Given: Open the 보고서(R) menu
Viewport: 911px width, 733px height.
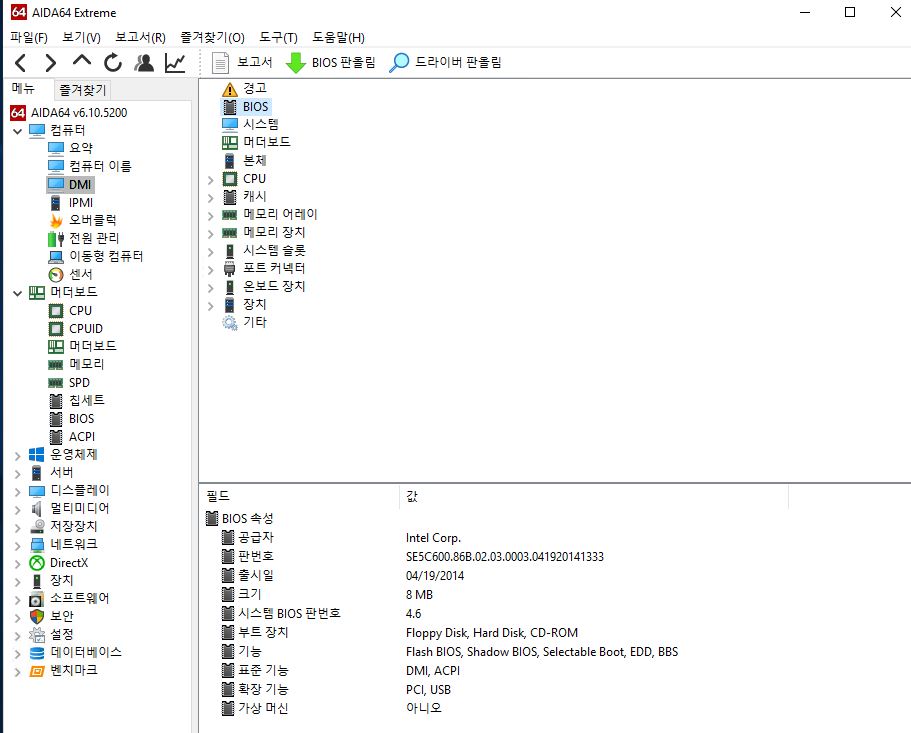Looking at the screenshot, I should [141, 37].
